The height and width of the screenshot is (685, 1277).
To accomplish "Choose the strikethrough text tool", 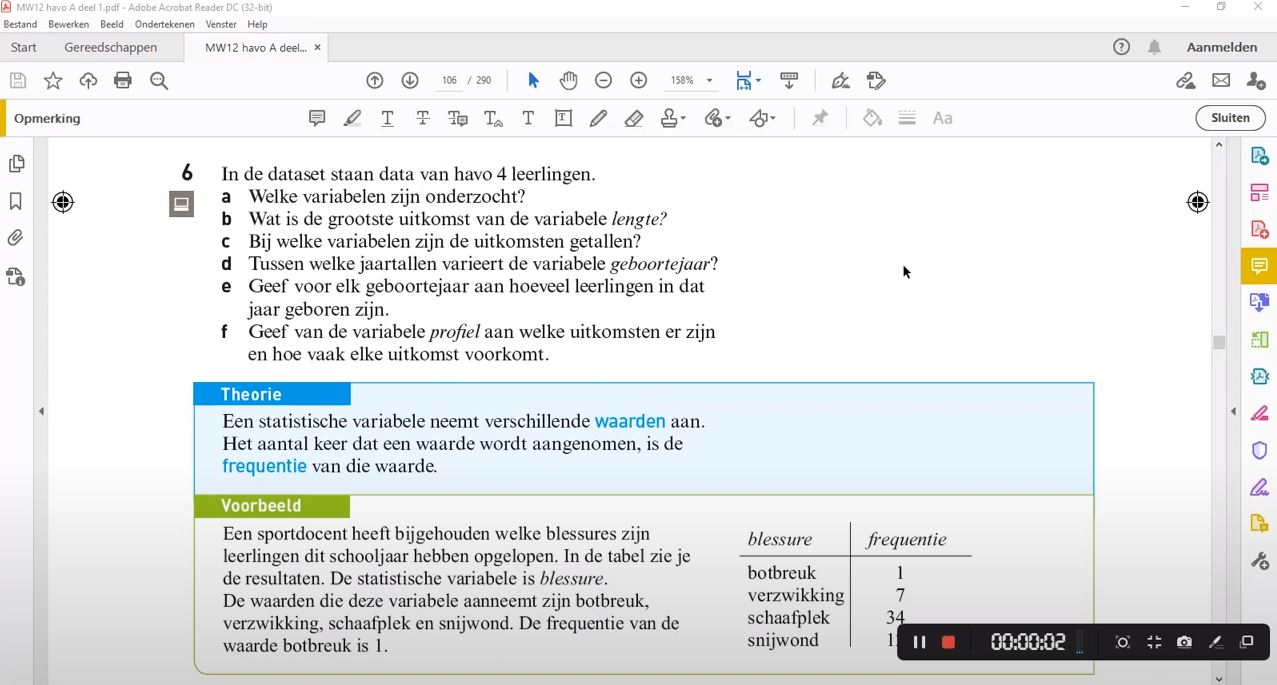I will point(423,118).
